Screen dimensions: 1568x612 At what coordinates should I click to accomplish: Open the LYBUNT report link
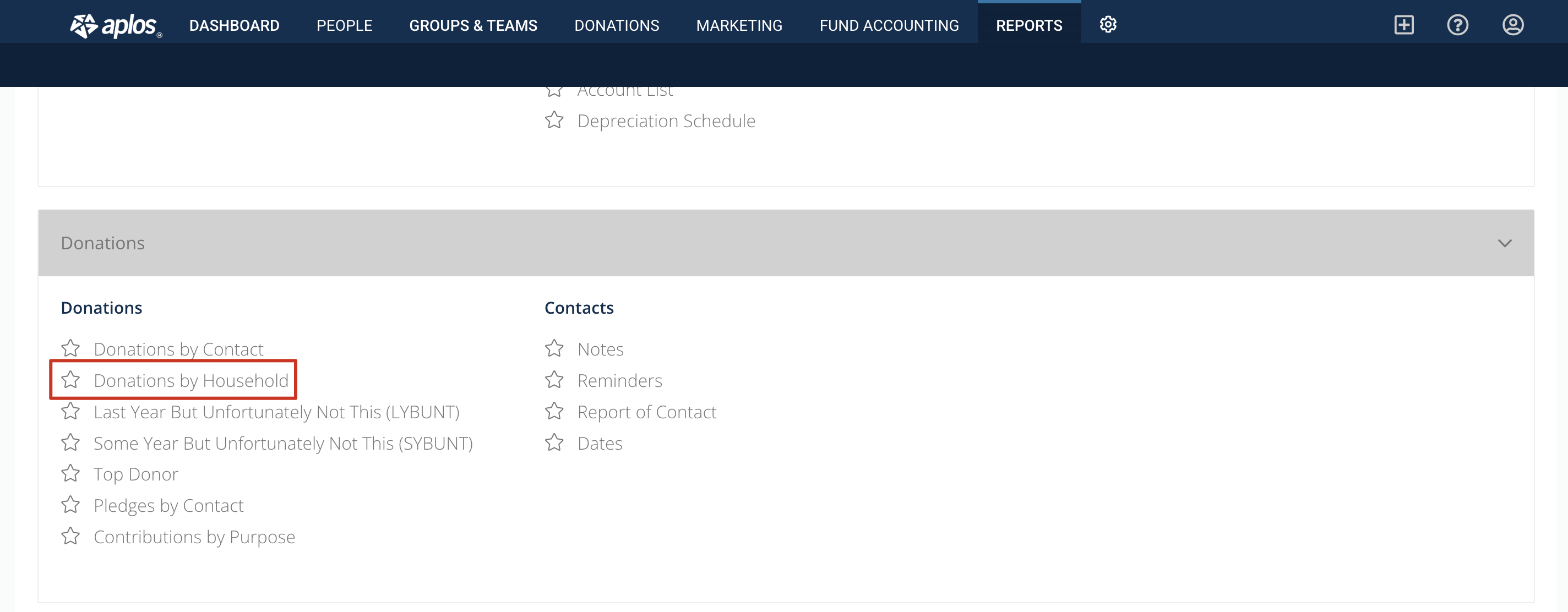276,412
